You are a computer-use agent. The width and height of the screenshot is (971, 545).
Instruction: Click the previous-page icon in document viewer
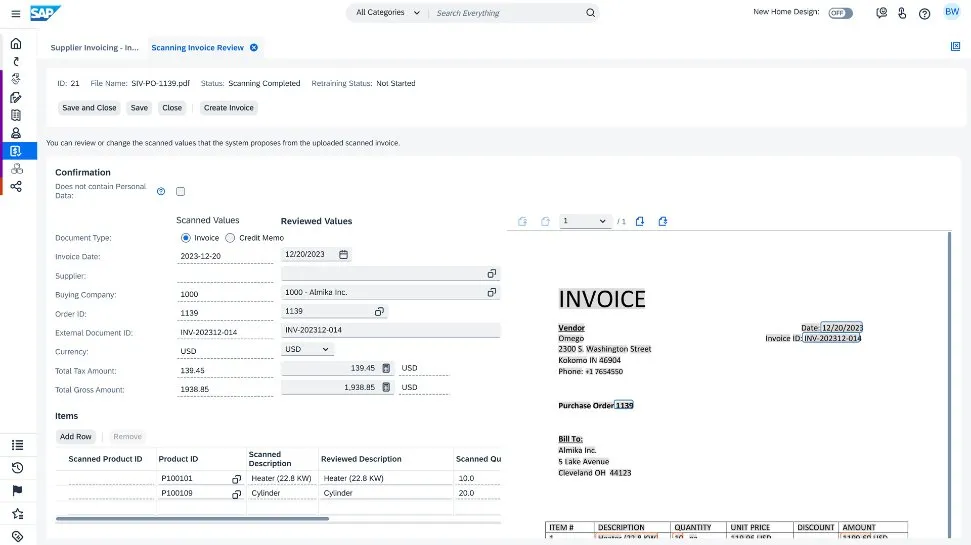click(545, 221)
